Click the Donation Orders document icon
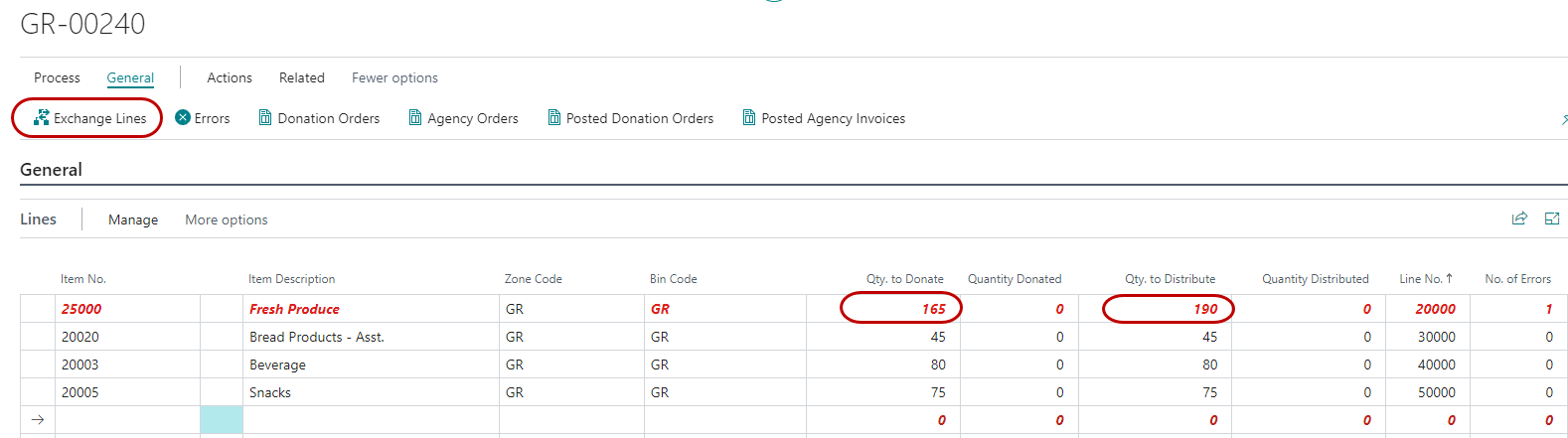The height and width of the screenshot is (438, 1568). pos(265,118)
